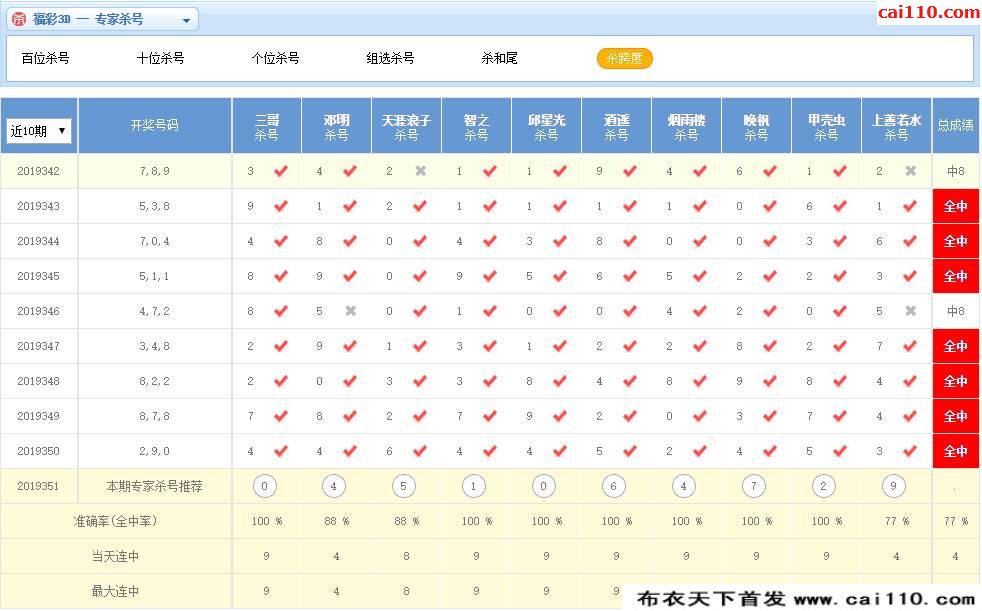Viewport: 982px width, 611px height.
Task: Click winning numbers 7, 8, 9
Action: (154, 171)
